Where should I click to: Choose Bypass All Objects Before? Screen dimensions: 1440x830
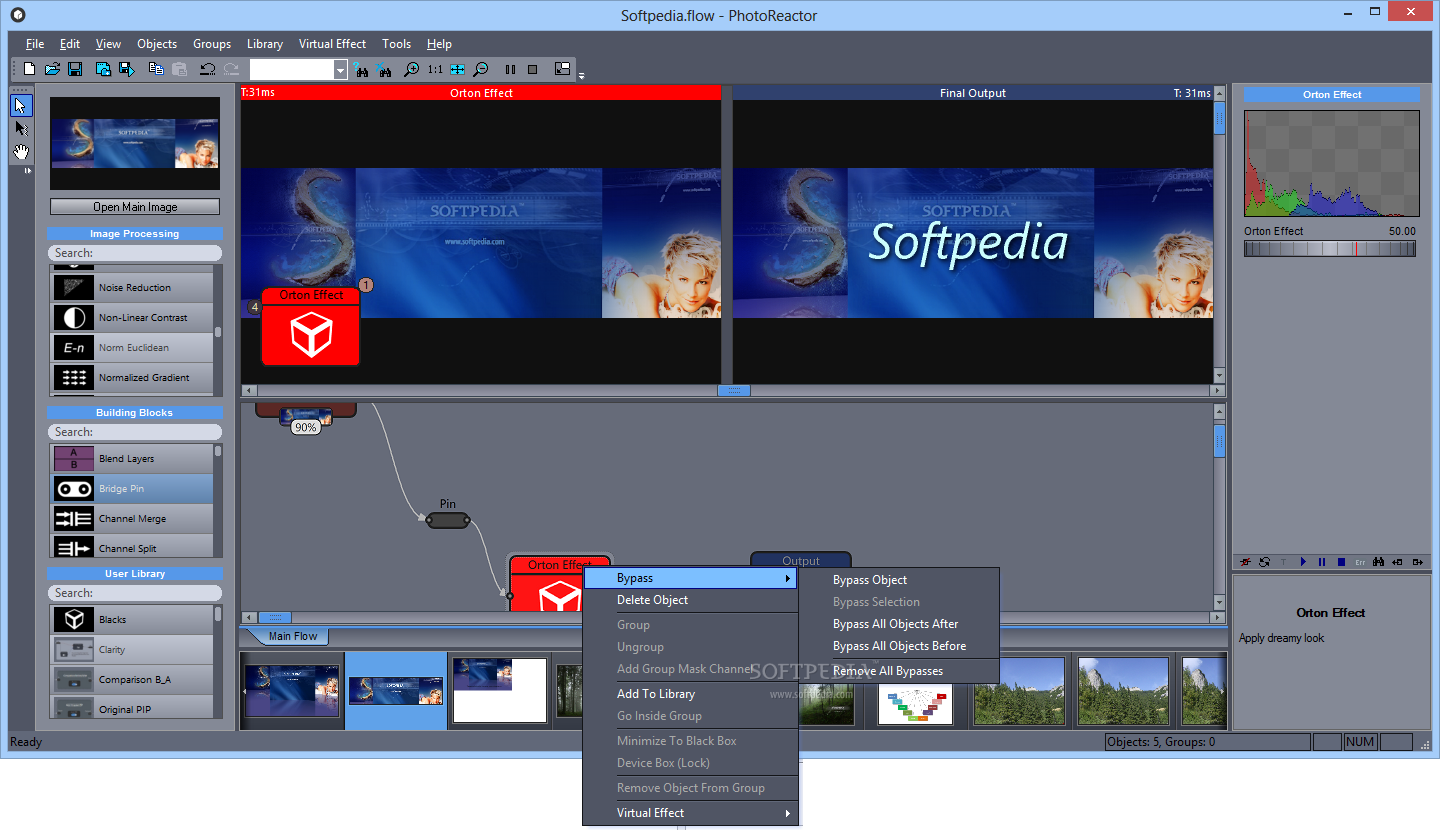pyautogui.click(x=899, y=646)
